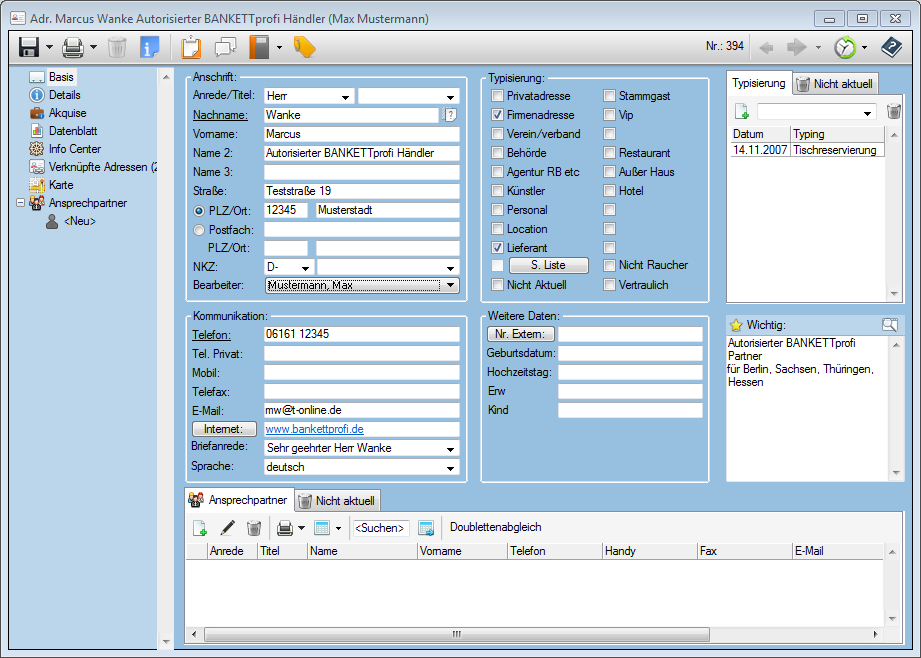This screenshot has height=658, width=921.
Task: Open the www.bankettprofi.de link
Action: coord(314,429)
